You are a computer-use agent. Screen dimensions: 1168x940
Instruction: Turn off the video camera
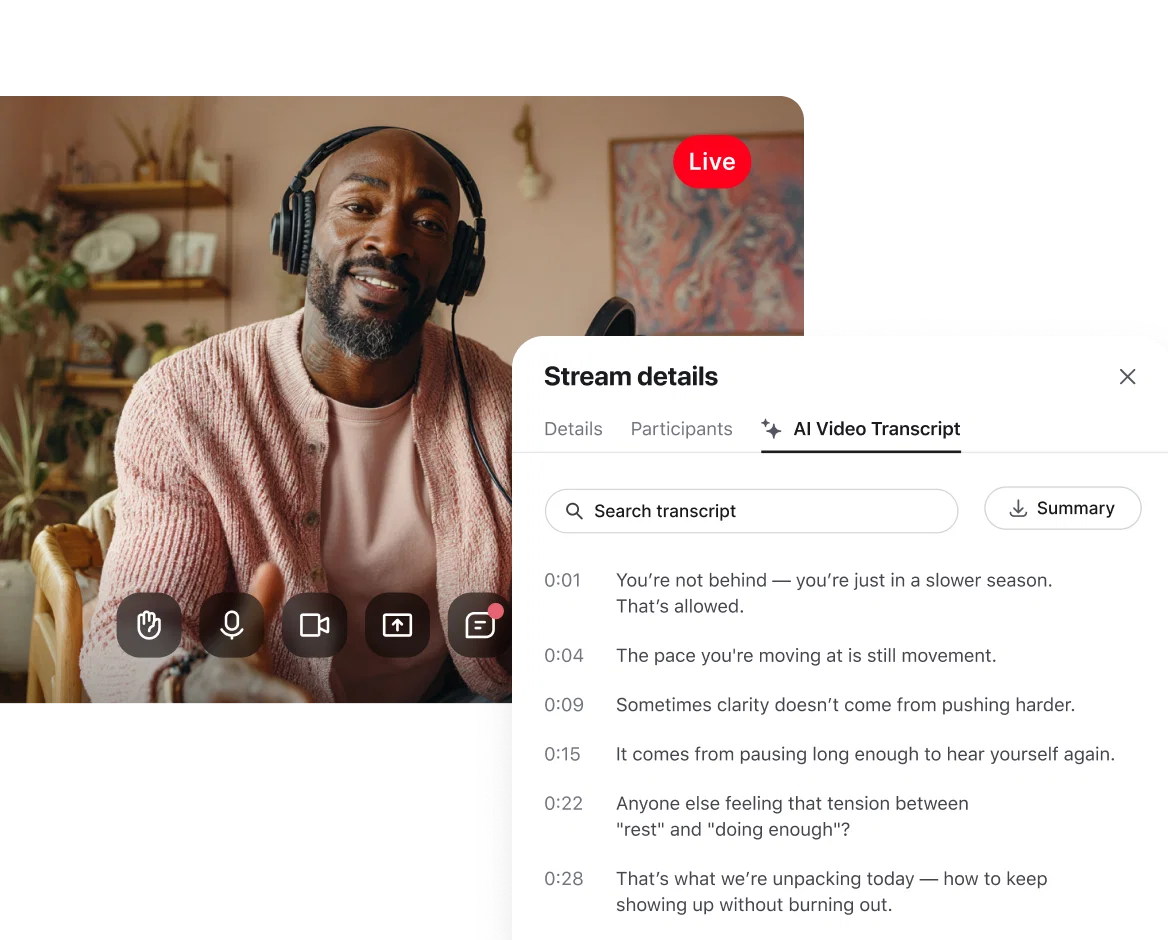pos(314,625)
